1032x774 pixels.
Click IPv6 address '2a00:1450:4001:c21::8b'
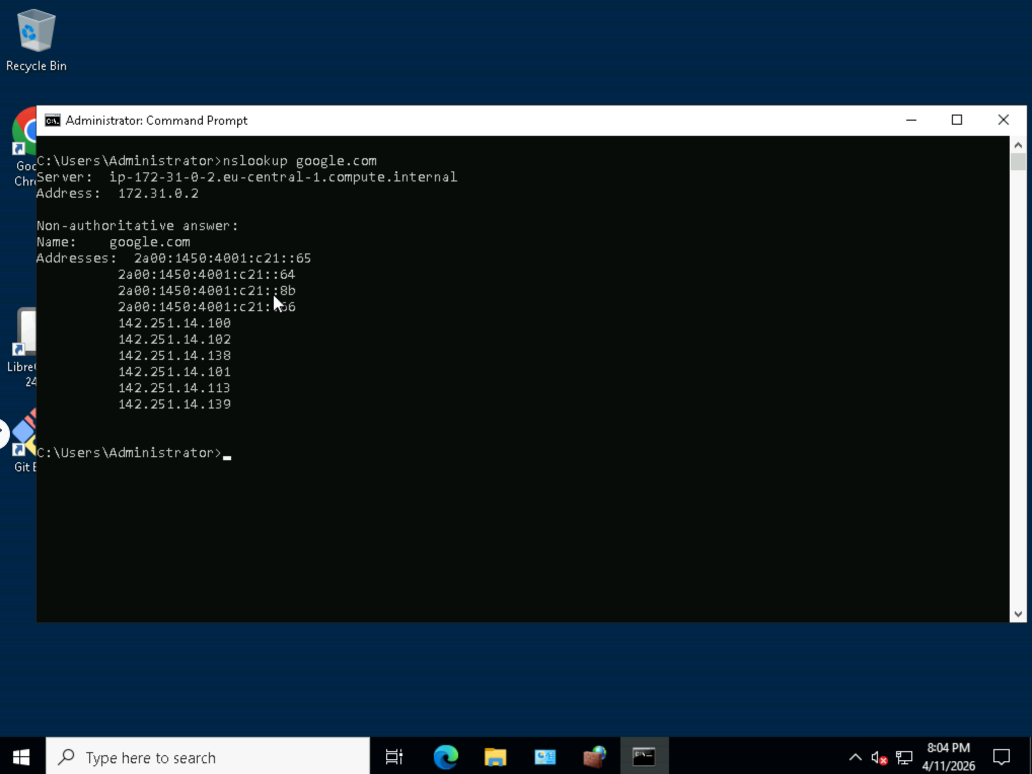pos(207,290)
